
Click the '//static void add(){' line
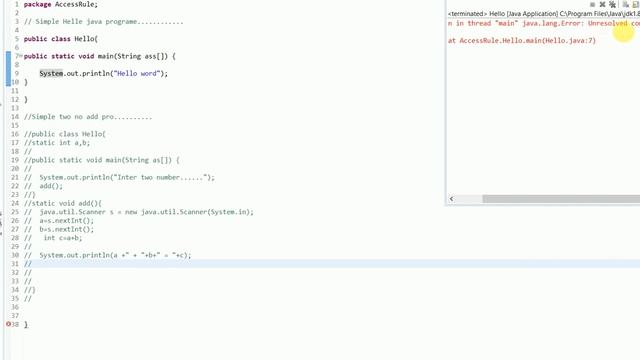coord(62,203)
